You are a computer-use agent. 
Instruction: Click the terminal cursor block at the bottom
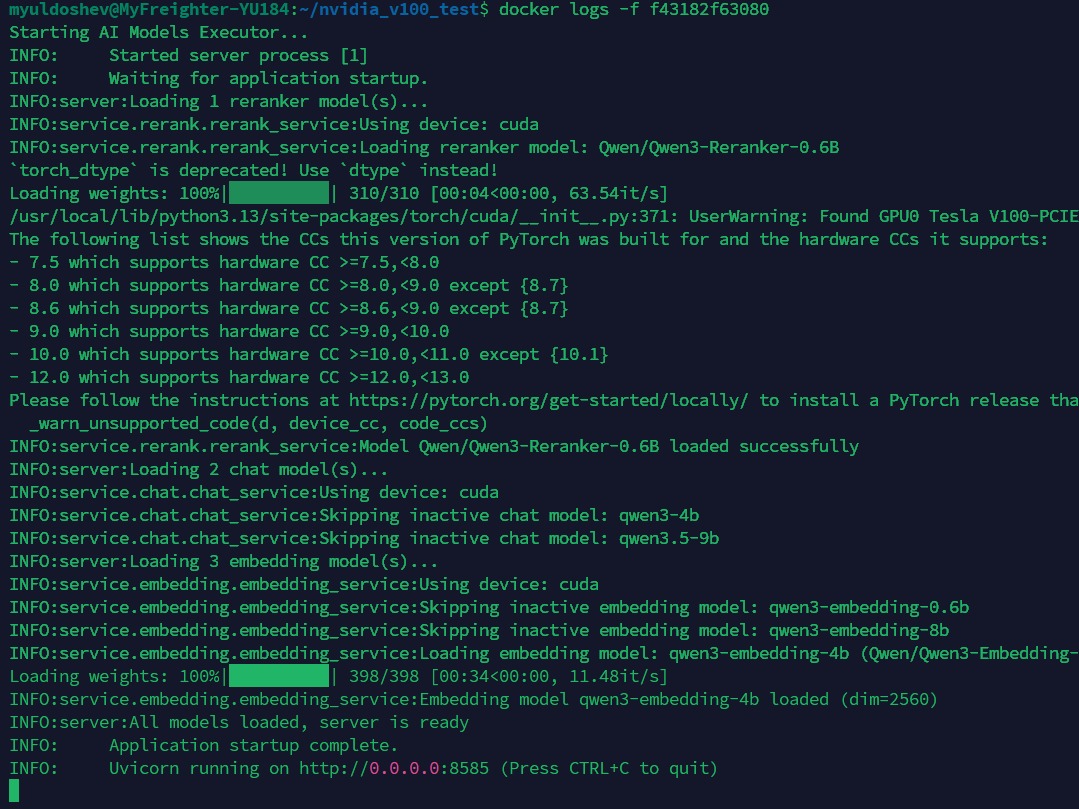point(14,791)
